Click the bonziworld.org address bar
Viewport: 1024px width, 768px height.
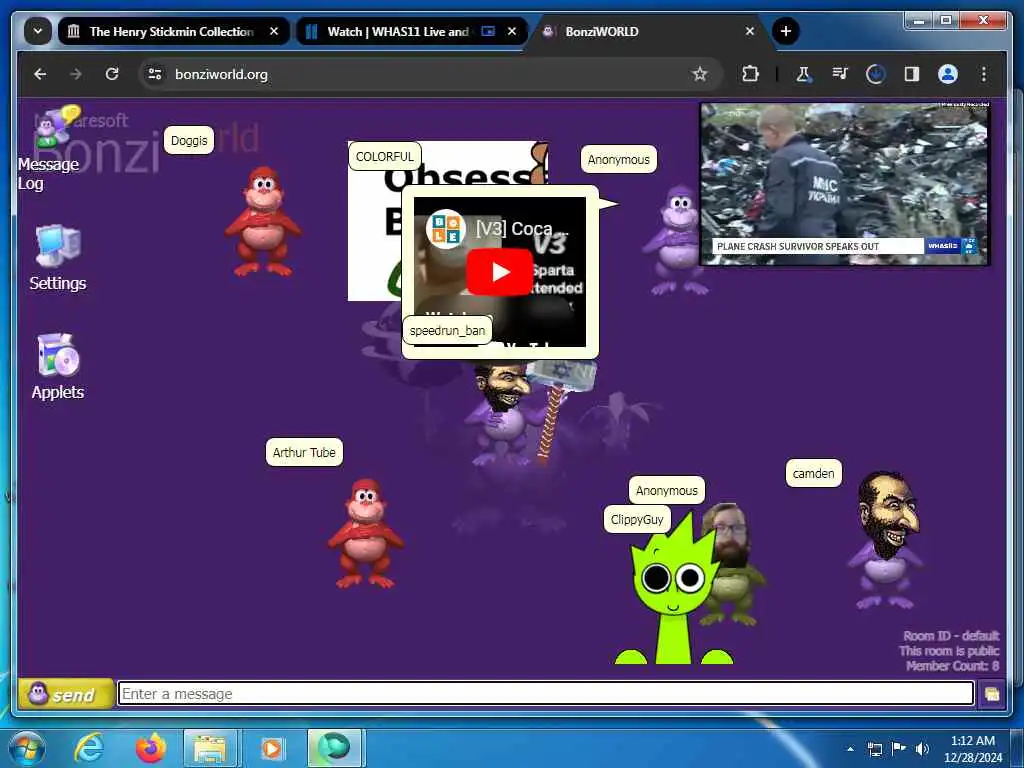coord(431,74)
